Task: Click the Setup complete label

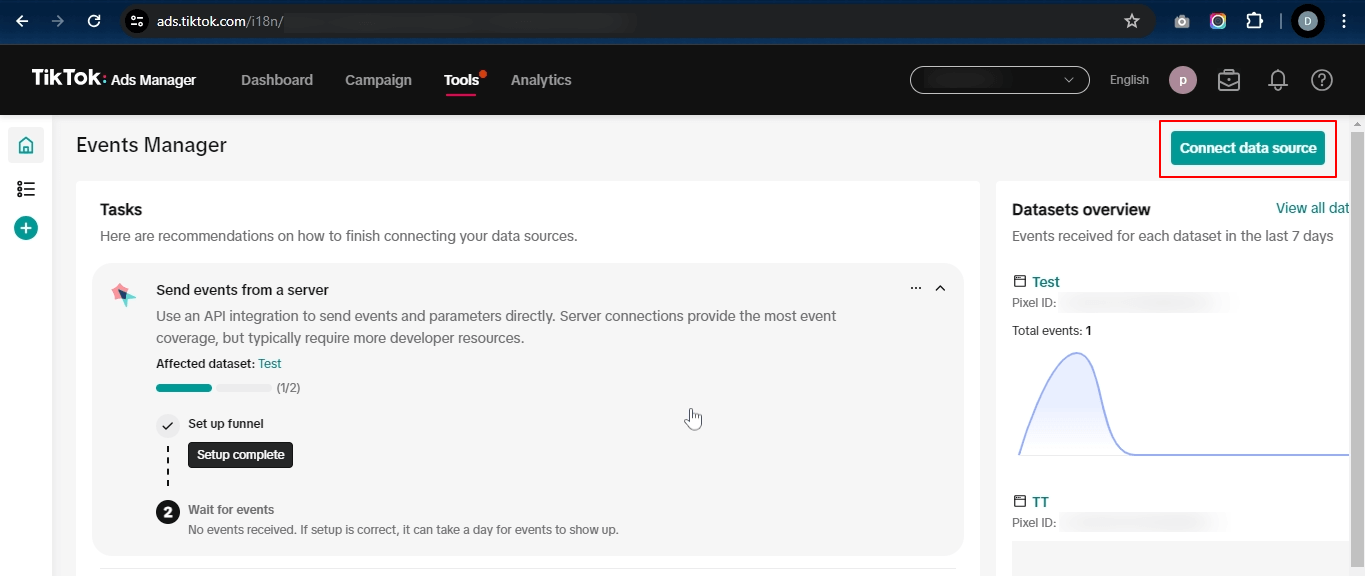Action: pos(241,455)
